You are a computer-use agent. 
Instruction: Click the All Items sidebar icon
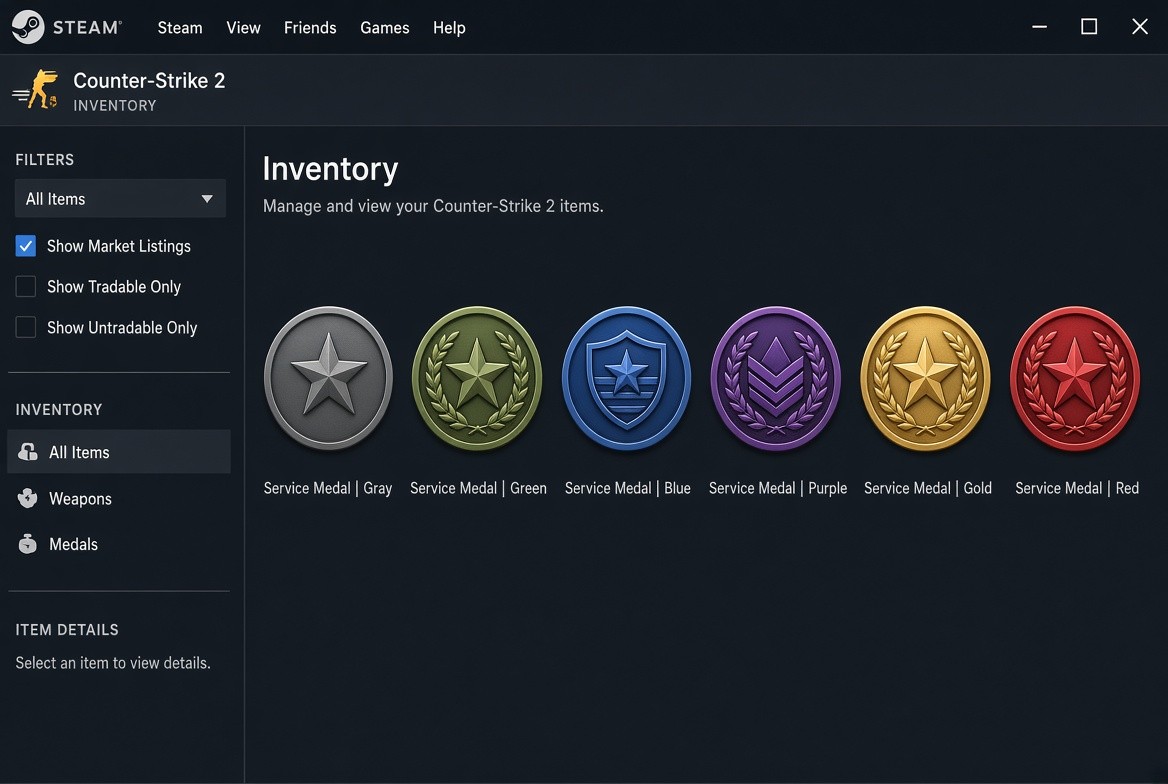pos(28,452)
